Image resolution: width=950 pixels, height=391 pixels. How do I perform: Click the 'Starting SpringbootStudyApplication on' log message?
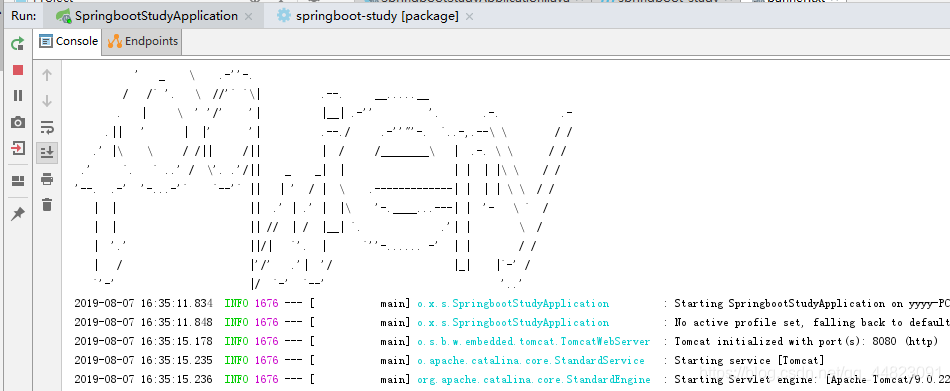(811, 304)
